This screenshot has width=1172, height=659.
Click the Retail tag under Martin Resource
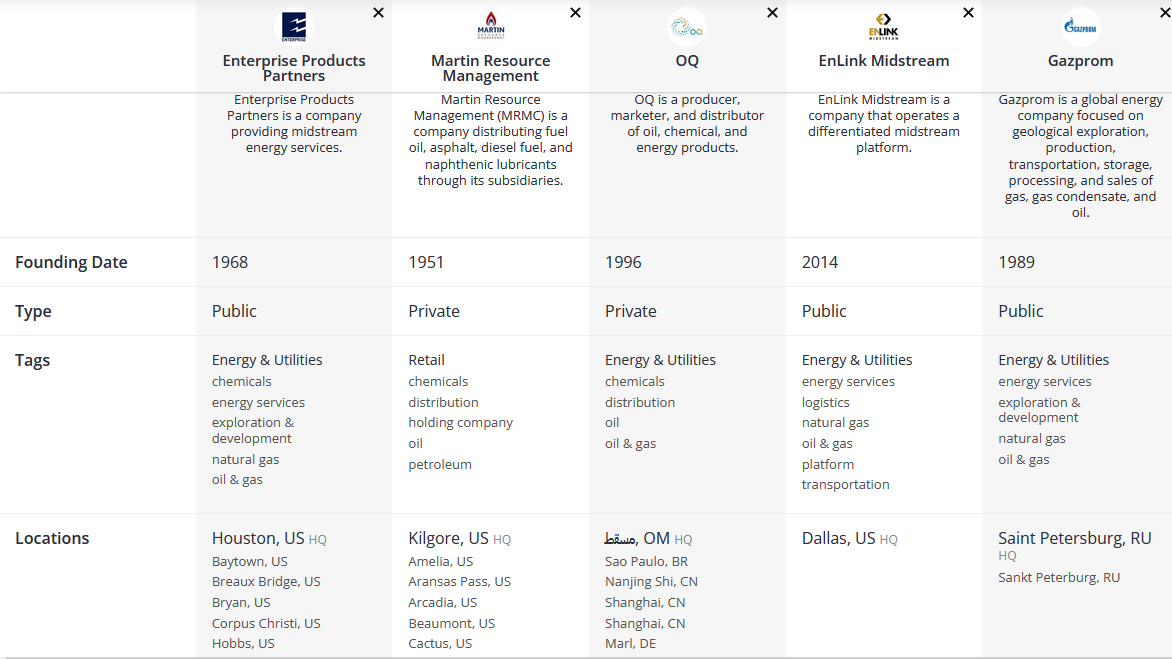click(426, 360)
